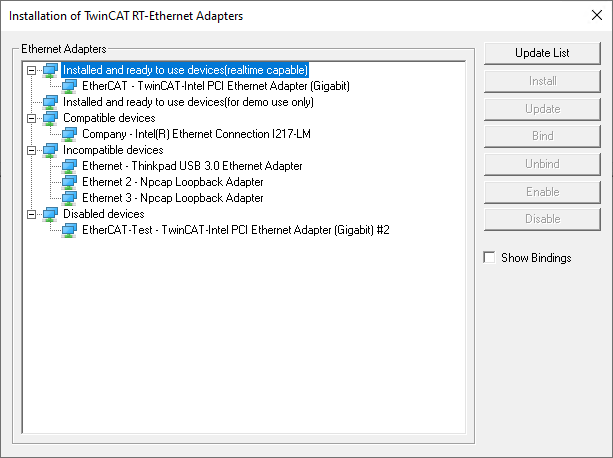Screen dimensions: 613x458
Task: Select the EtherCAT-Test Gigabit #2 adapter
Action: (235, 230)
